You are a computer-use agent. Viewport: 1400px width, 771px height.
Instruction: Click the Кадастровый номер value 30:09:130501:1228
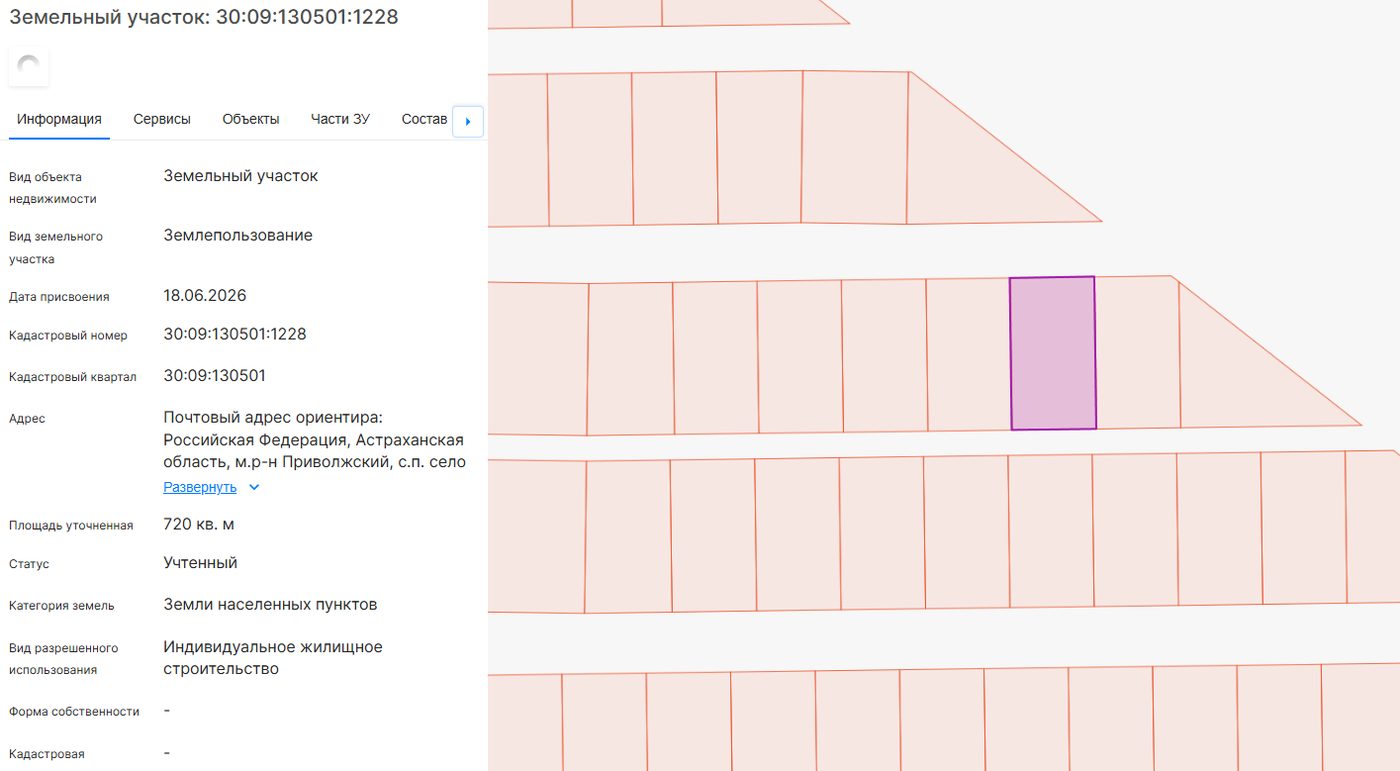click(235, 334)
